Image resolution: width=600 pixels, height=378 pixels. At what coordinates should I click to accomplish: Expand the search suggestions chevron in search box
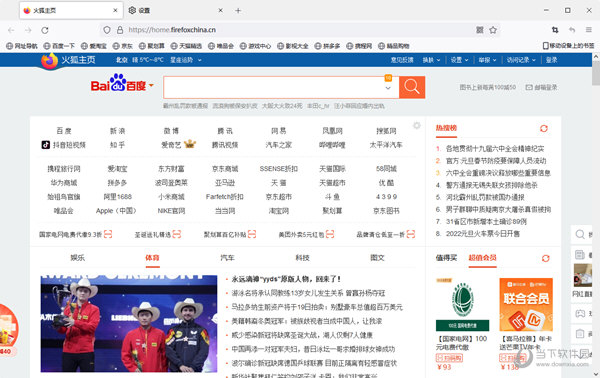(388, 88)
